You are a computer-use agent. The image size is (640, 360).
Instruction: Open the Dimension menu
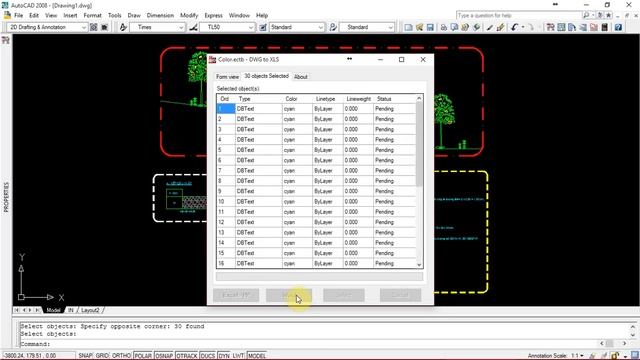[x=160, y=15]
